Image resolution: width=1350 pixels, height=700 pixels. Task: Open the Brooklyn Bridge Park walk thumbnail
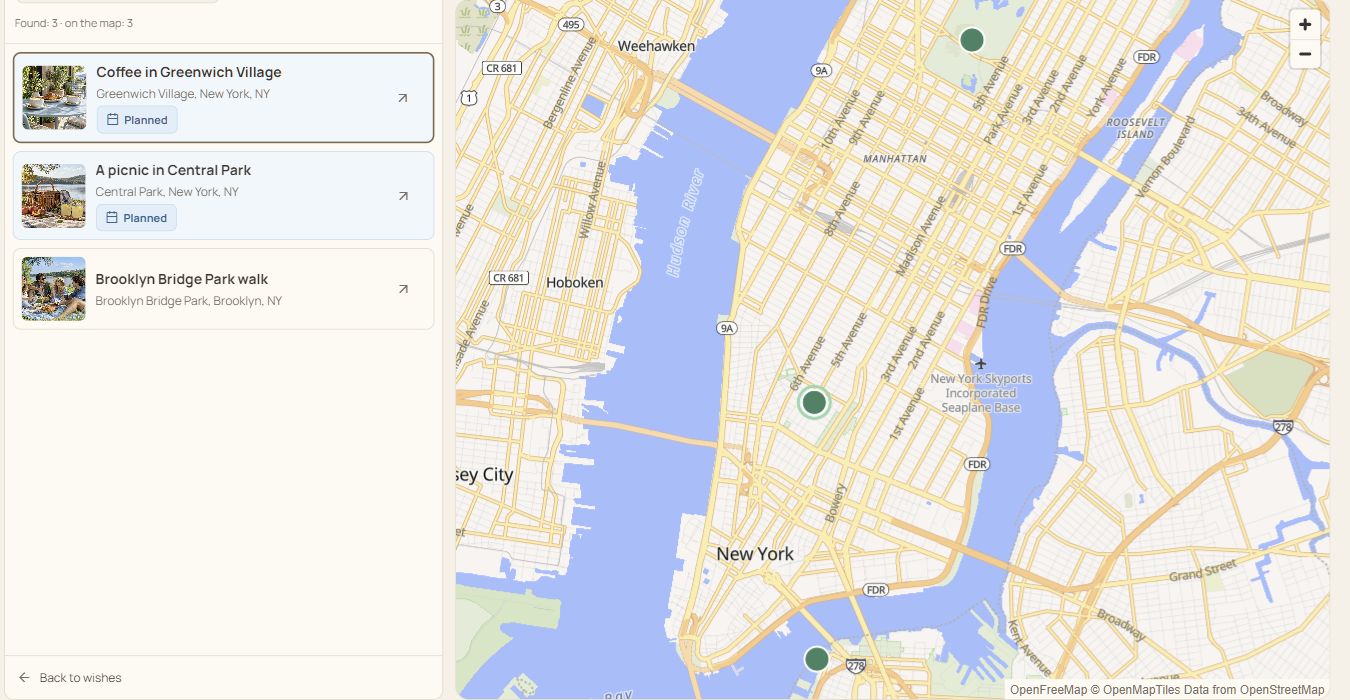(54, 289)
